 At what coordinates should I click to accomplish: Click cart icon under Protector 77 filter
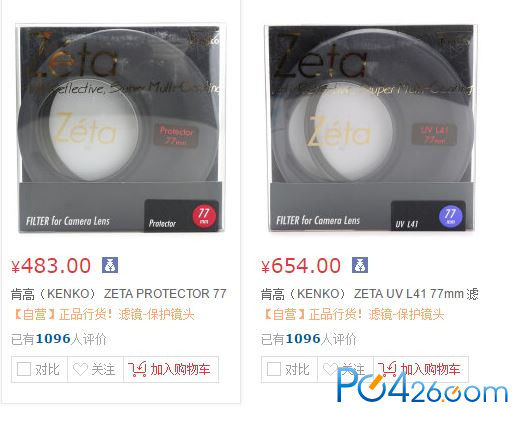click(137, 369)
